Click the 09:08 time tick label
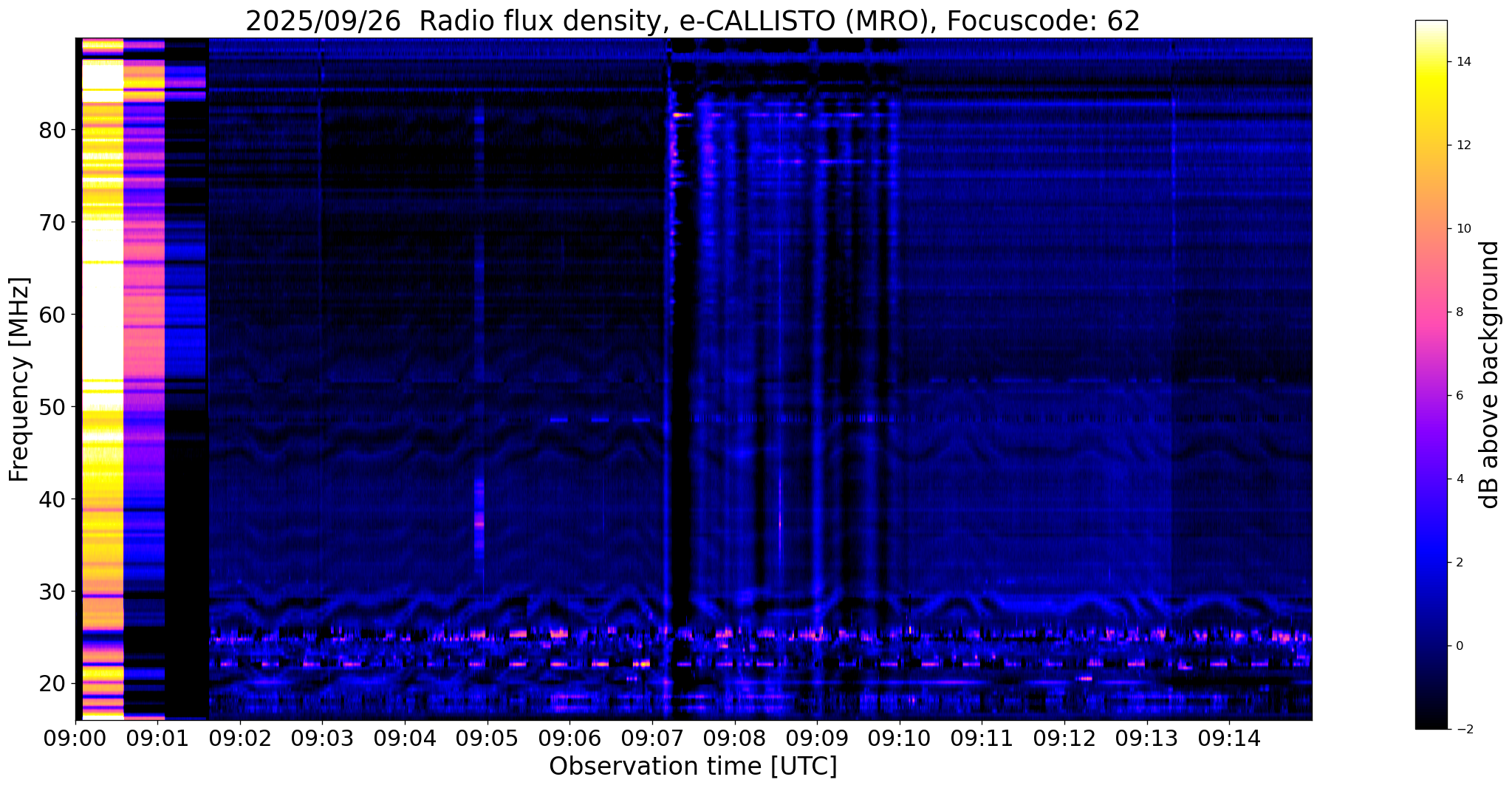The width and height of the screenshot is (1512, 788). [x=734, y=738]
